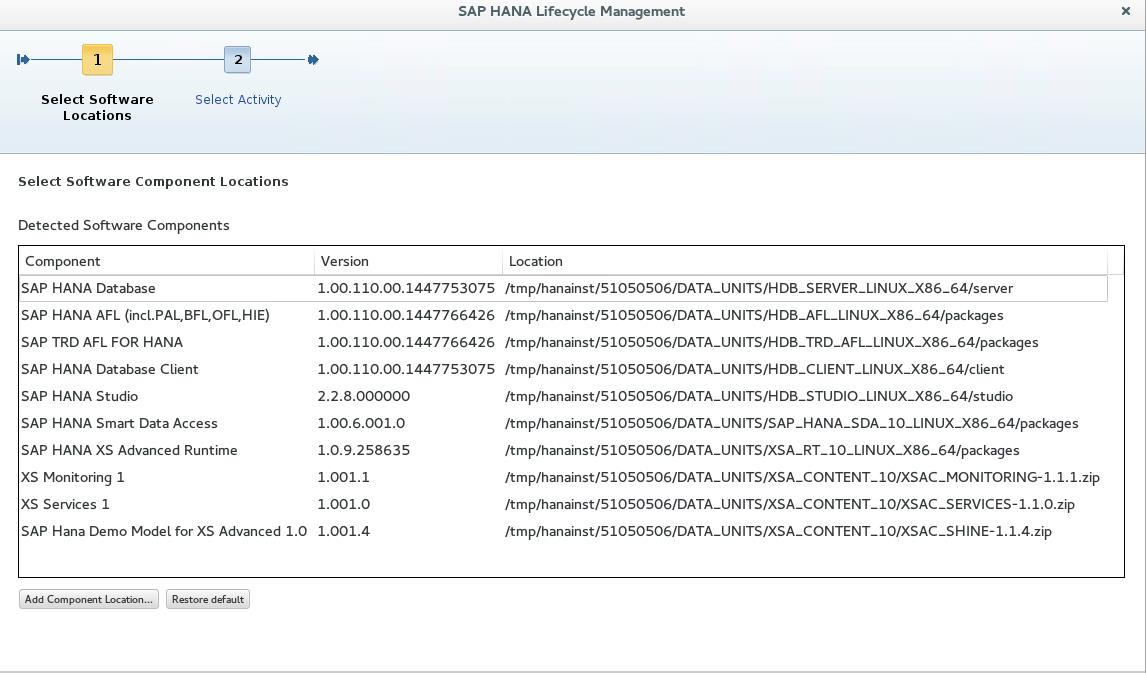Select the SAP HANA Studio component row

300,396
